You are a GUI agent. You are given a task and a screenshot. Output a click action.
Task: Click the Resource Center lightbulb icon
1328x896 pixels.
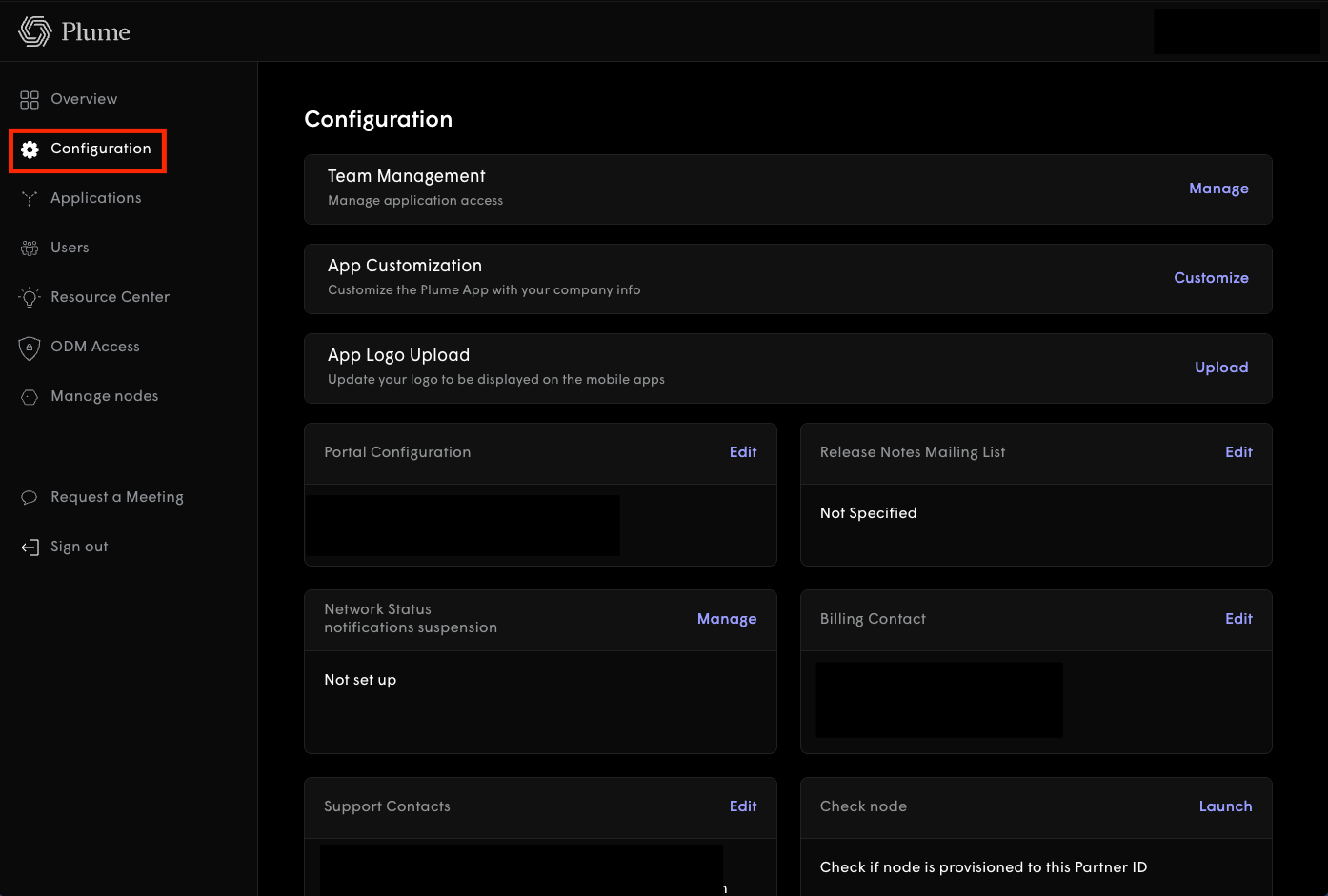point(30,297)
